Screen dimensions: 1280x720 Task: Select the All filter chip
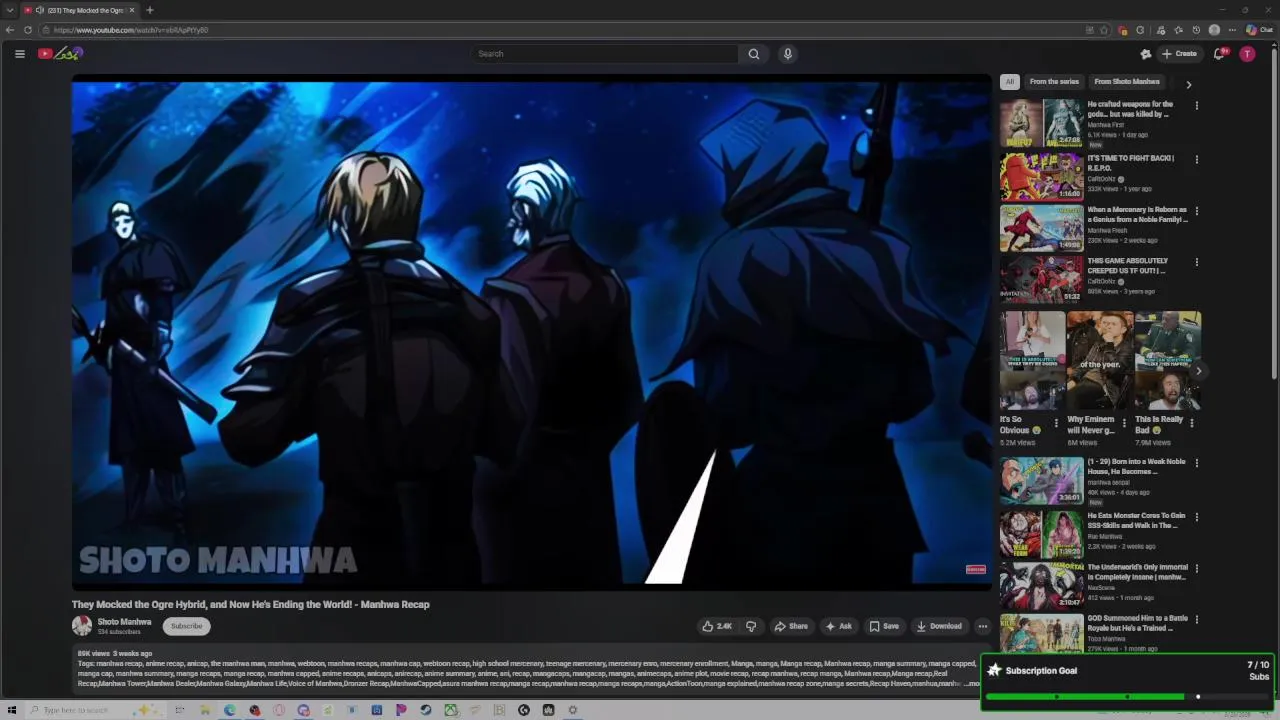click(x=1010, y=82)
